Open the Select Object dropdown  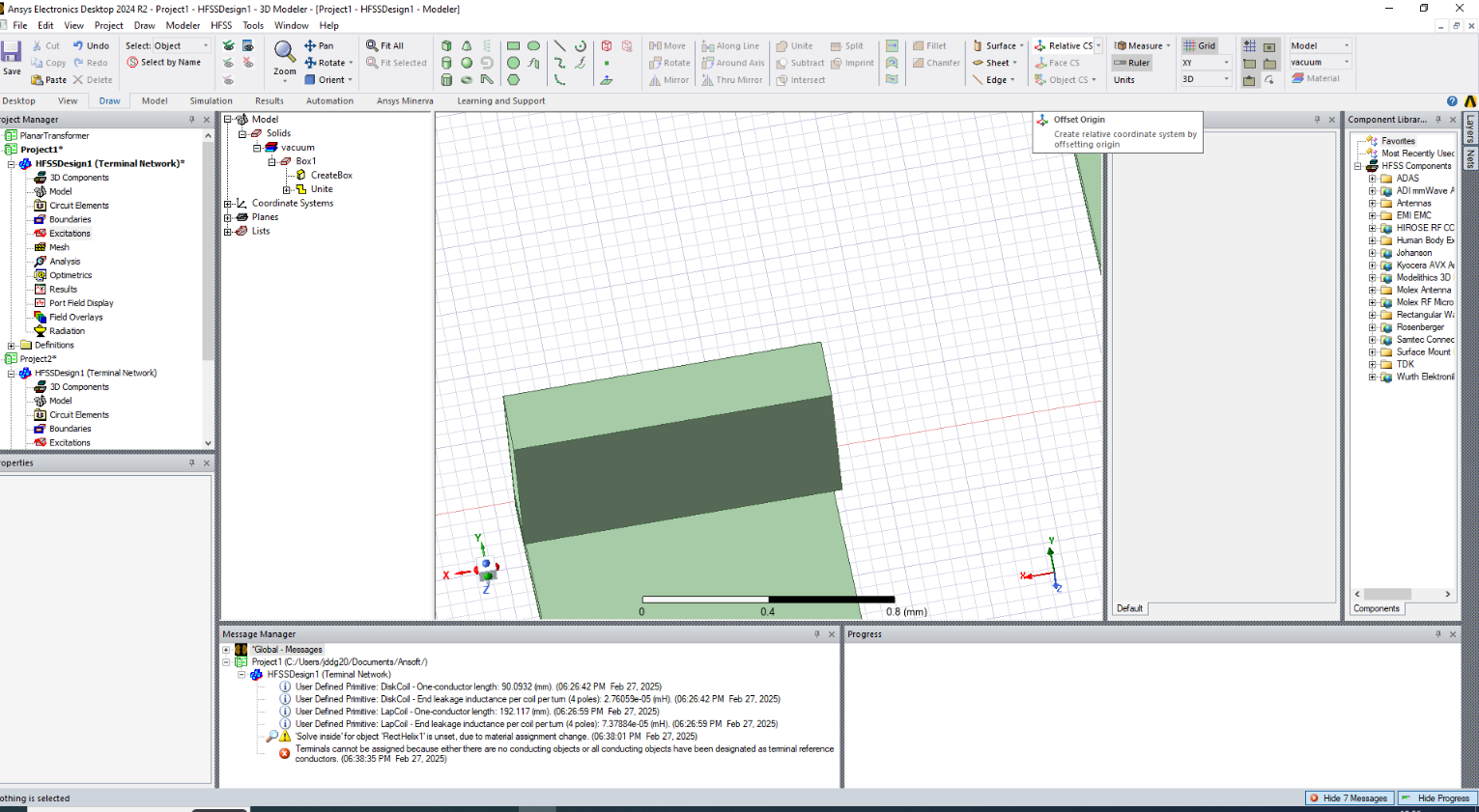tap(205, 45)
